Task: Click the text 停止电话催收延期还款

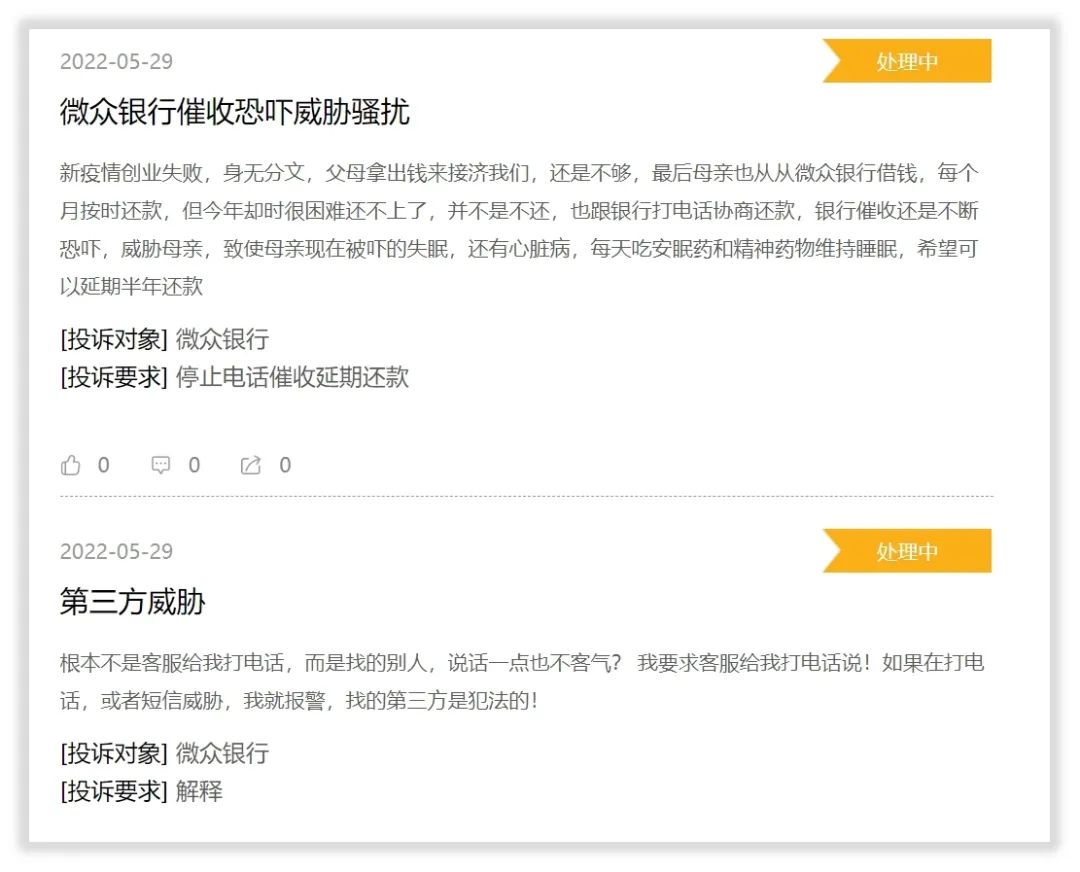Action: tap(292, 377)
